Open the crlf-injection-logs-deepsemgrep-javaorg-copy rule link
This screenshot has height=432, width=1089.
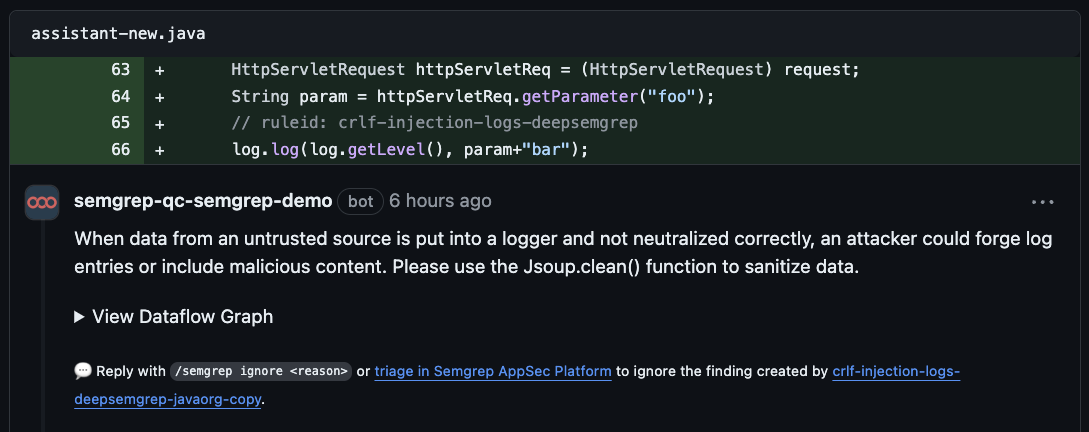coord(895,371)
